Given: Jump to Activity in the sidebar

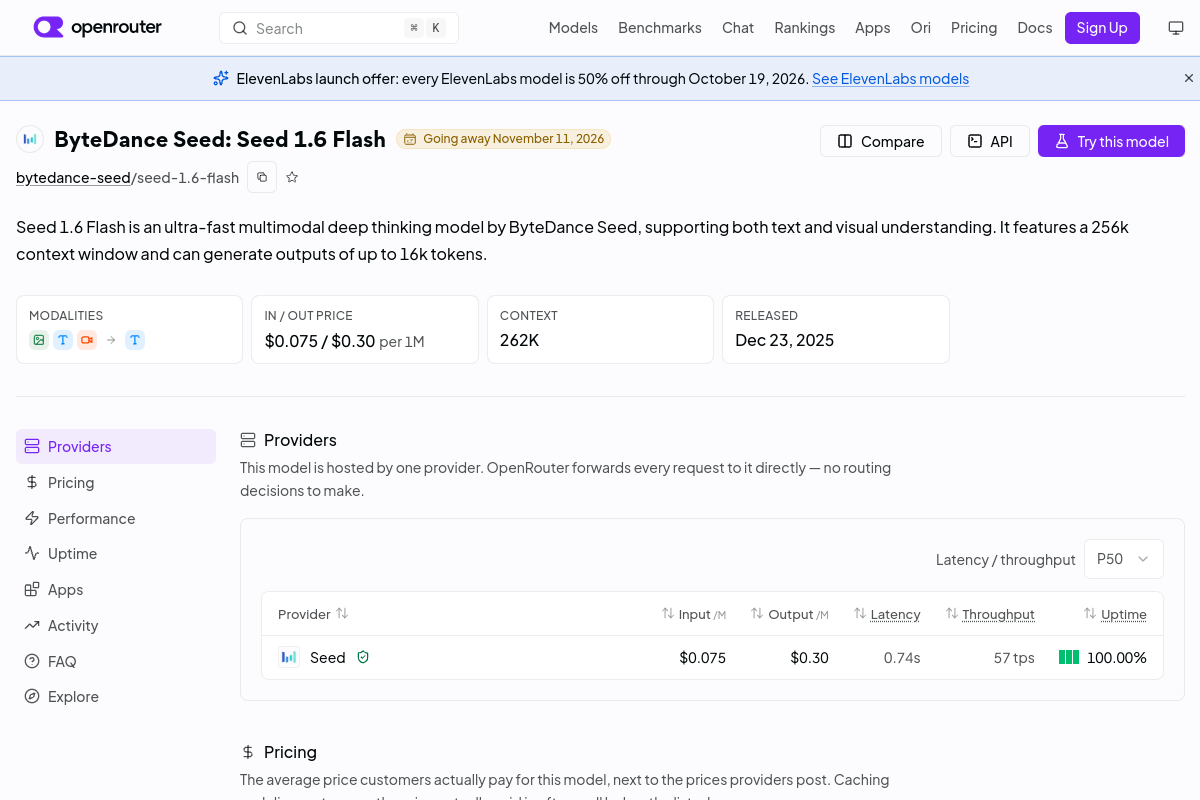Looking at the screenshot, I should [x=116, y=625].
